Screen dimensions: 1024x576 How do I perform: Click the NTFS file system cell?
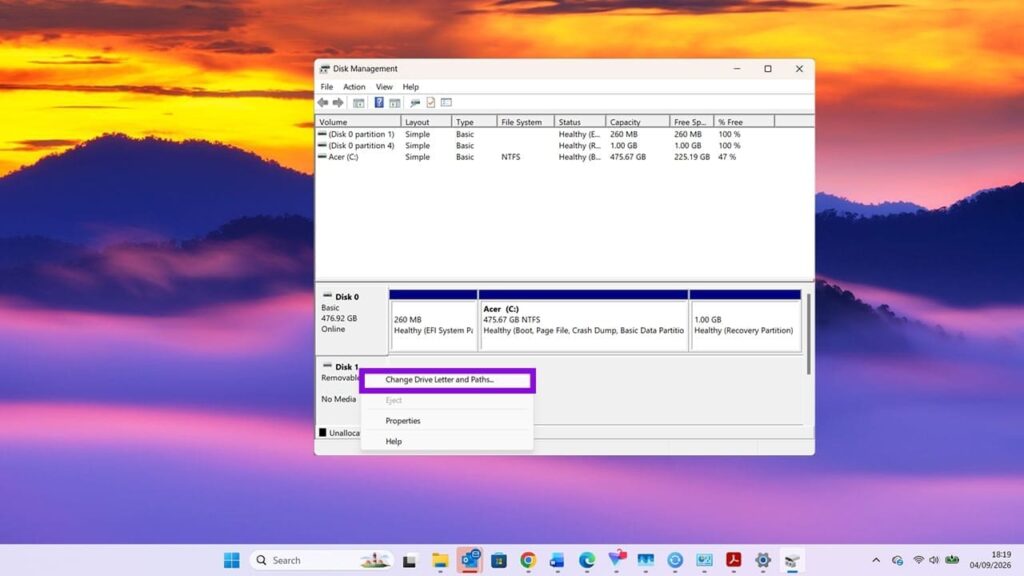(511, 157)
